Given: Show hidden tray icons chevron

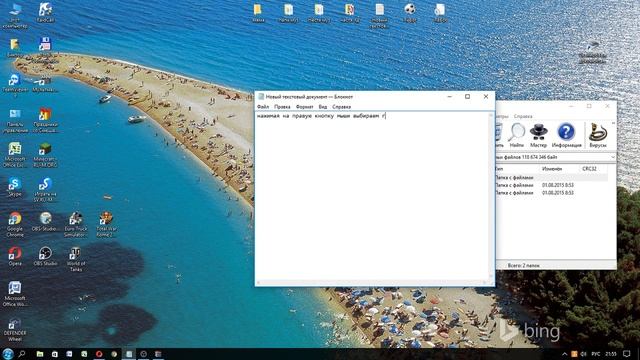Looking at the screenshot, I should pyautogui.click(x=564, y=354).
